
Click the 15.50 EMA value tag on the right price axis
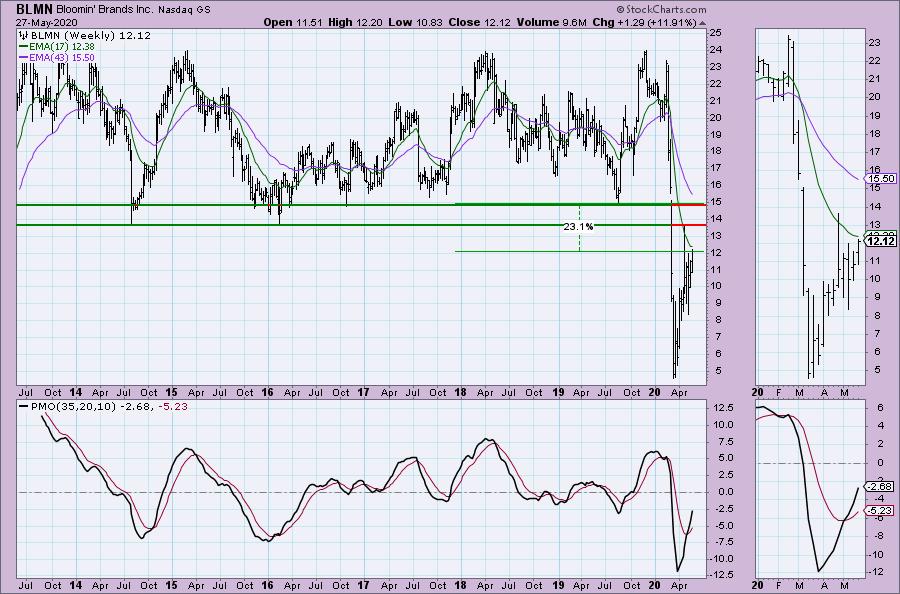[881, 178]
